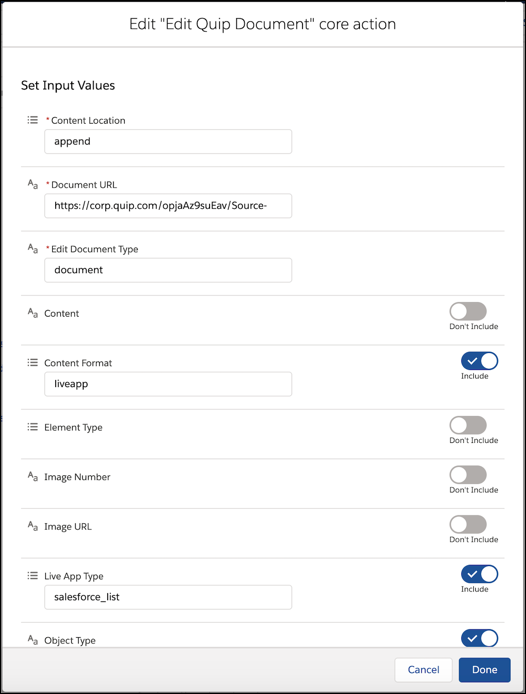
Task: Enable the Content include toggle
Action: [468, 311]
